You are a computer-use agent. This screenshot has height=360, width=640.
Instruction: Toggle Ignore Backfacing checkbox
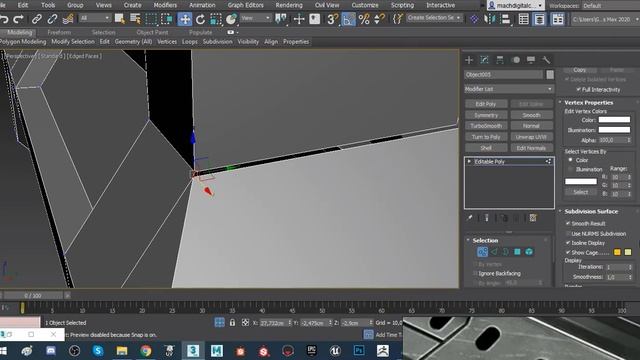[x=475, y=273]
